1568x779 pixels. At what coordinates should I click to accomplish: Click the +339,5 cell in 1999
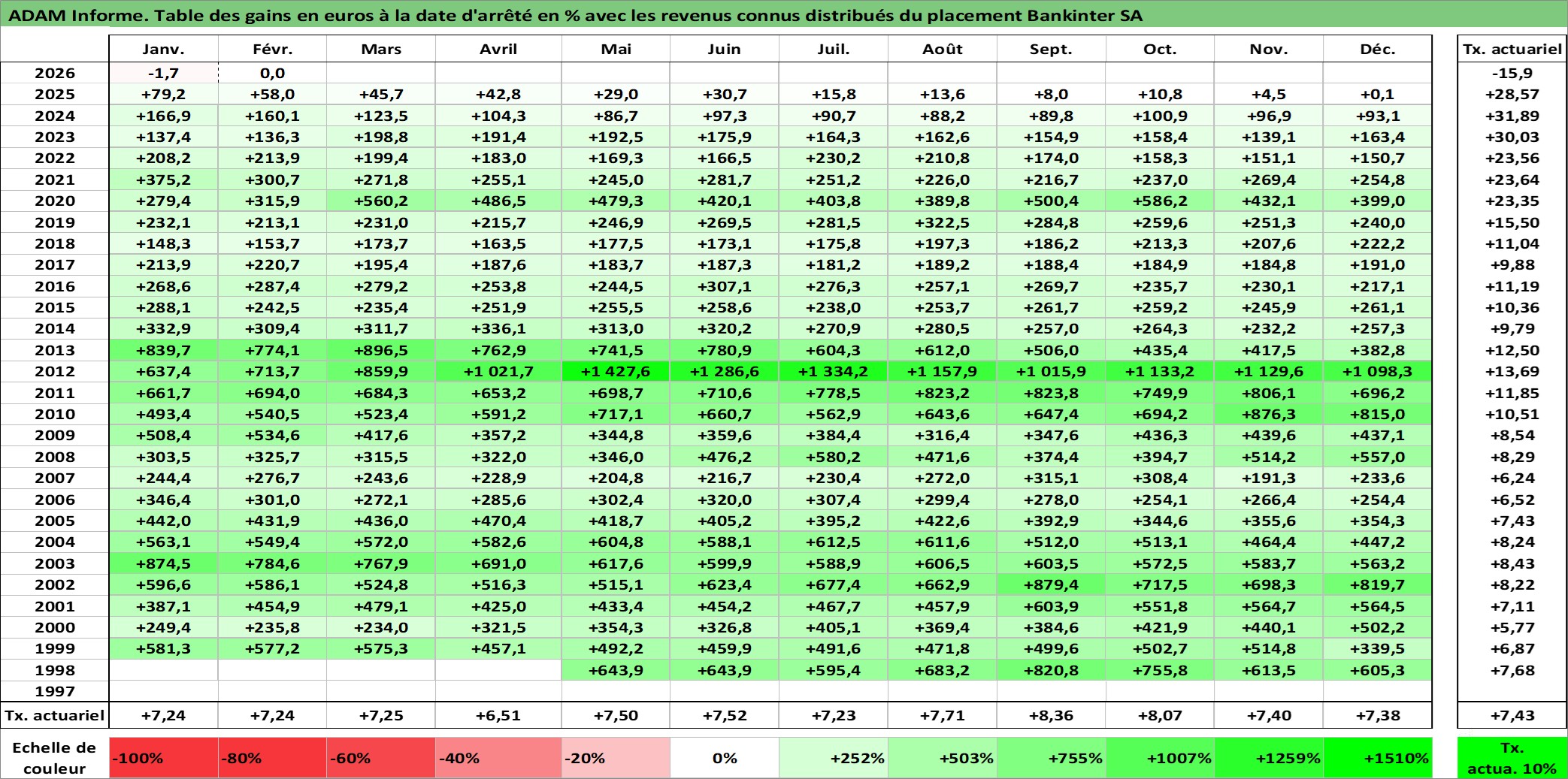tap(1378, 648)
